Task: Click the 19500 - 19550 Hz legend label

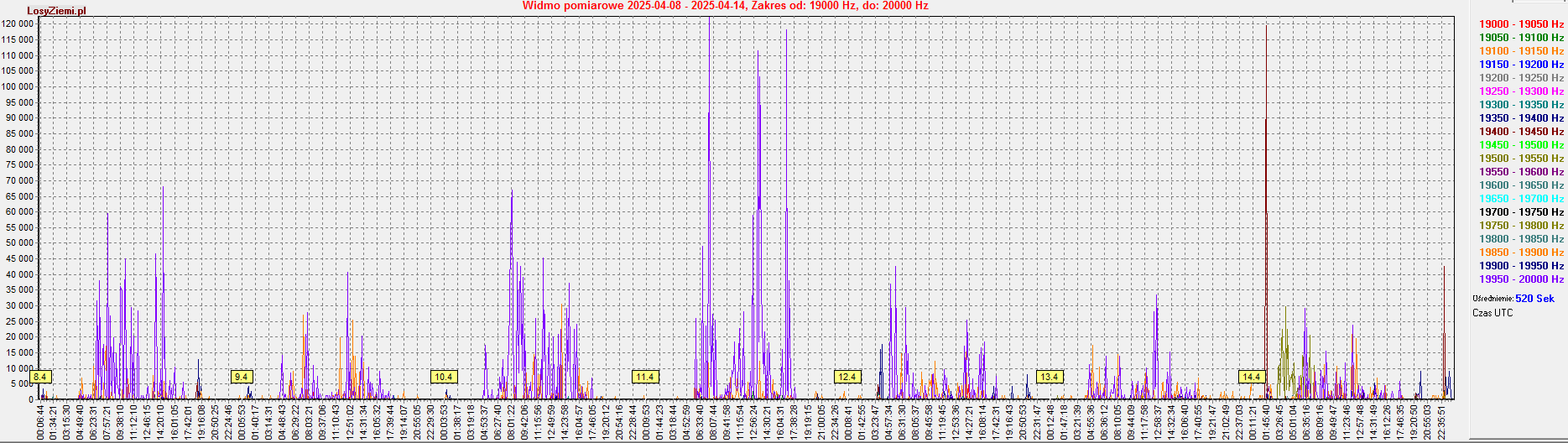Action: (1520, 159)
